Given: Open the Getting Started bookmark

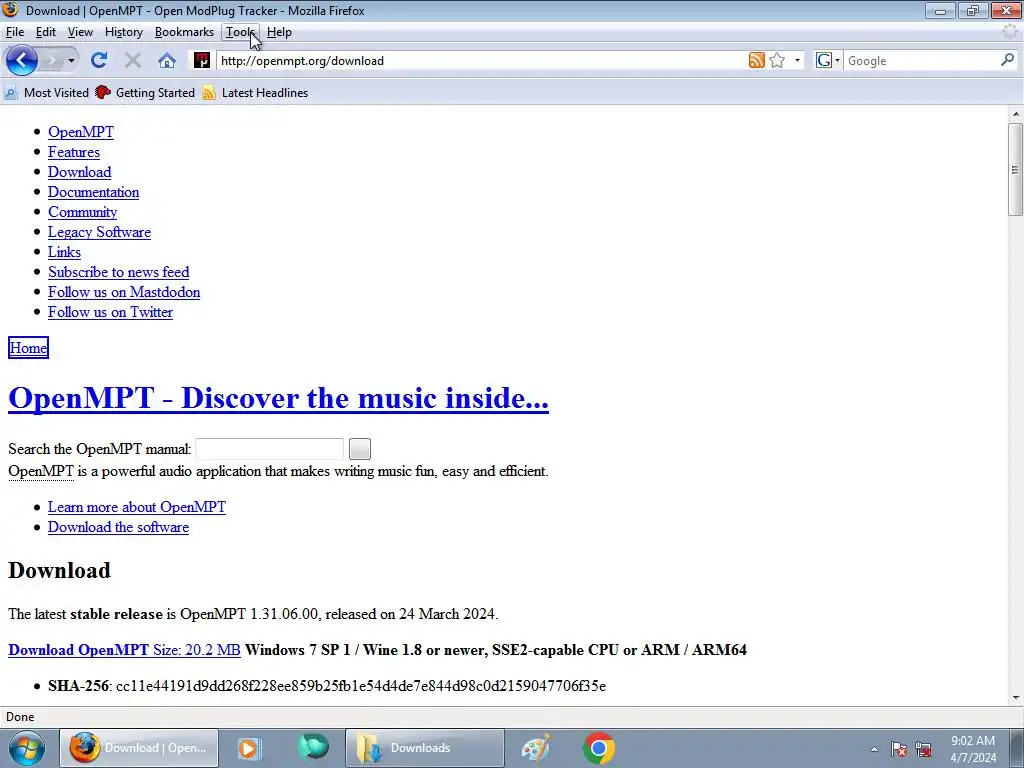Looking at the screenshot, I should coord(145,93).
